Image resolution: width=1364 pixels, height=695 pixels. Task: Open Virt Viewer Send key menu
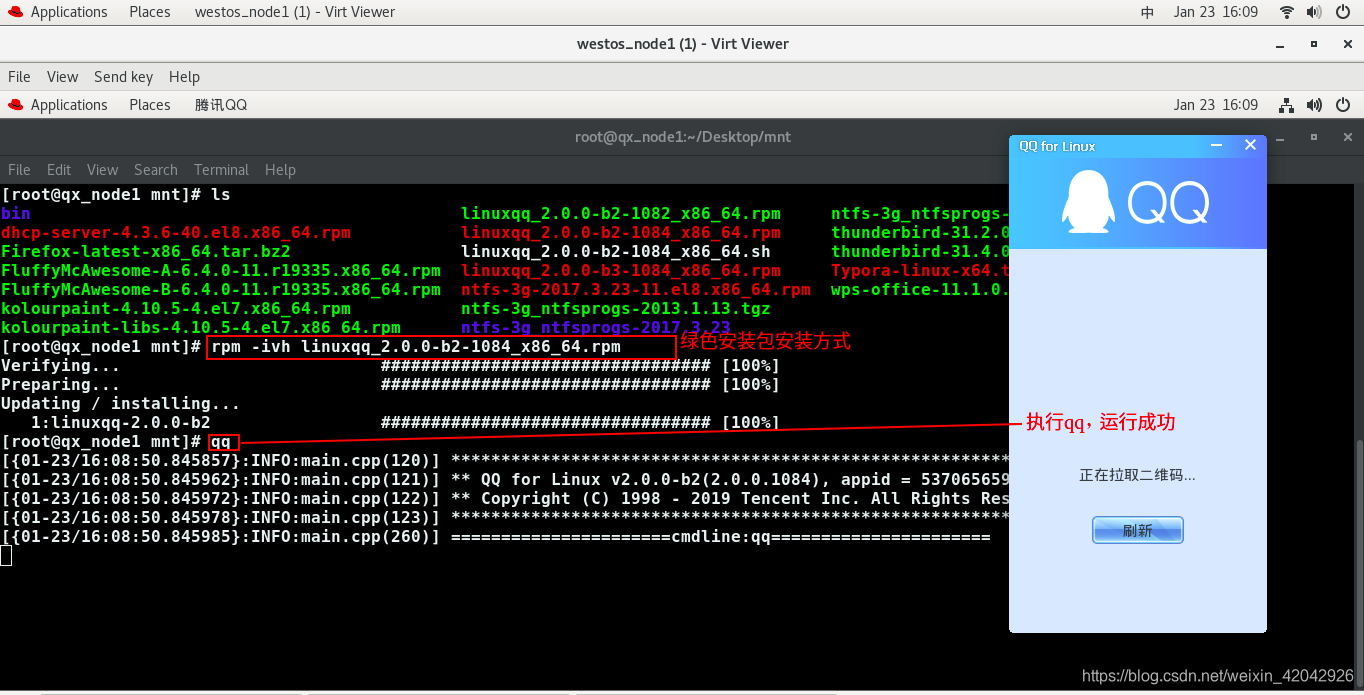click(x=123, y=77)
